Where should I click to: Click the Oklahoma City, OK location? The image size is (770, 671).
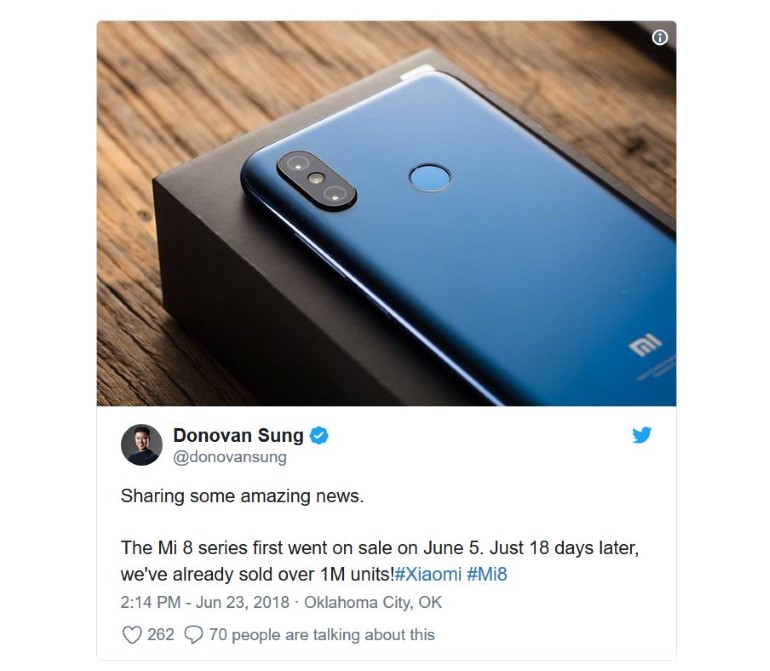pyautogui.click(x=373, y=603)
